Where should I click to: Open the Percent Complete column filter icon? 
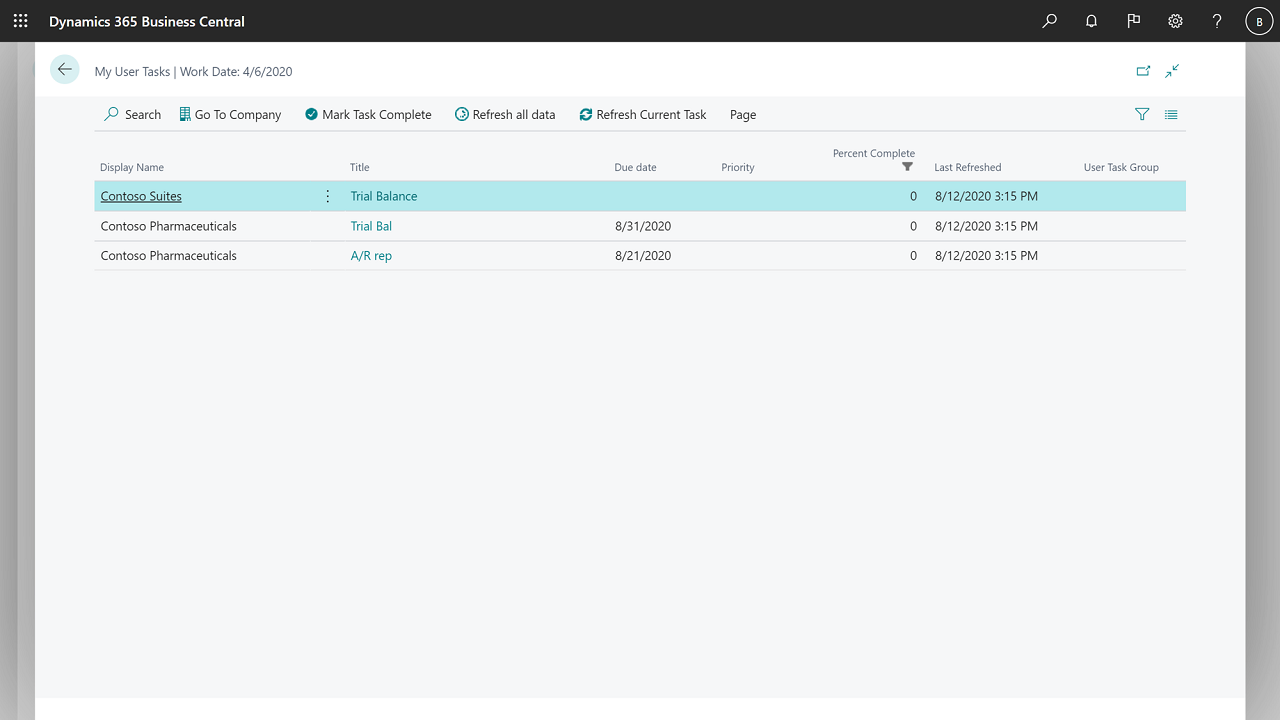907,167
